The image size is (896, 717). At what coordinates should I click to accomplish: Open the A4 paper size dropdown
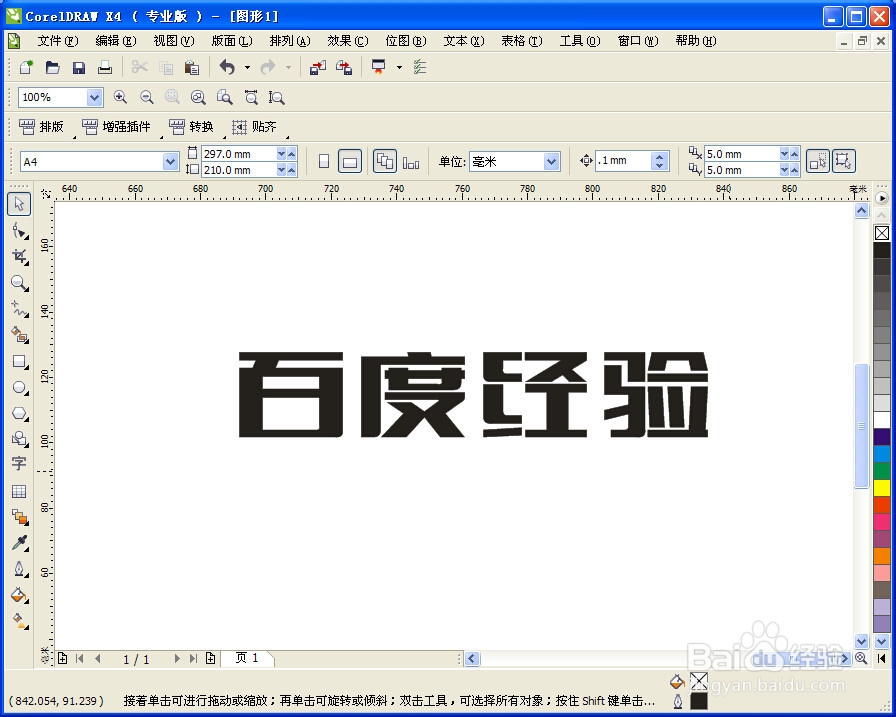[170, 162]
